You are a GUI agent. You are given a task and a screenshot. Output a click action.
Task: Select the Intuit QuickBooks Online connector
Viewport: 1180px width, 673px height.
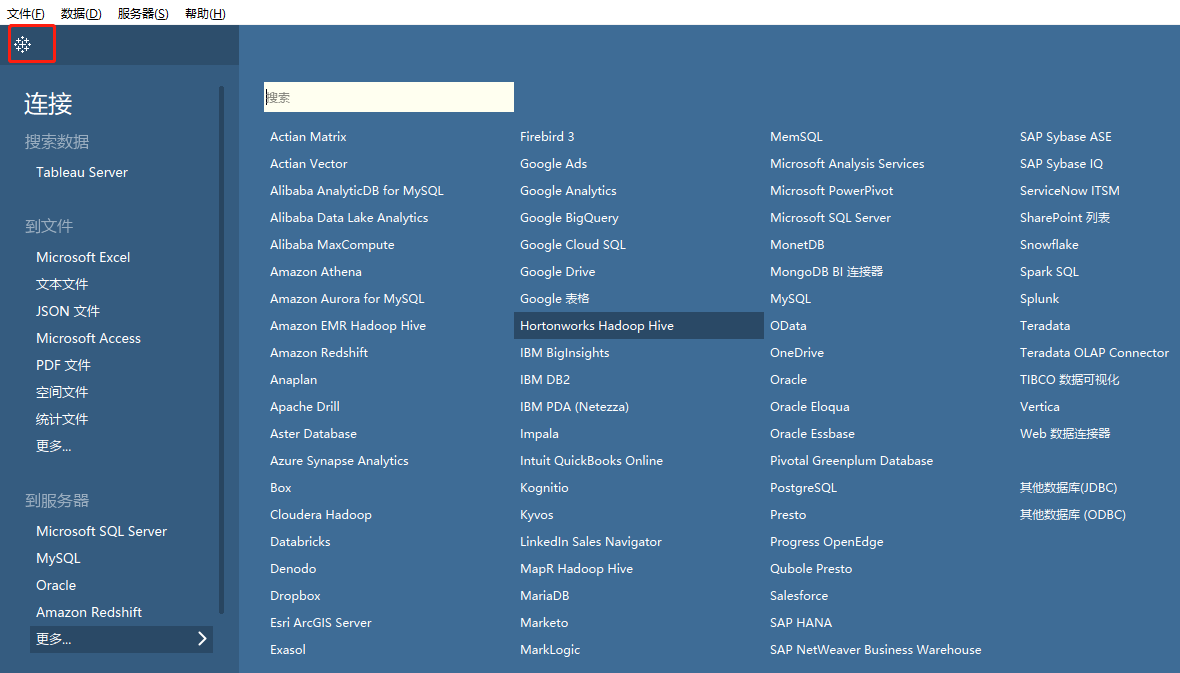click(592, 461)
